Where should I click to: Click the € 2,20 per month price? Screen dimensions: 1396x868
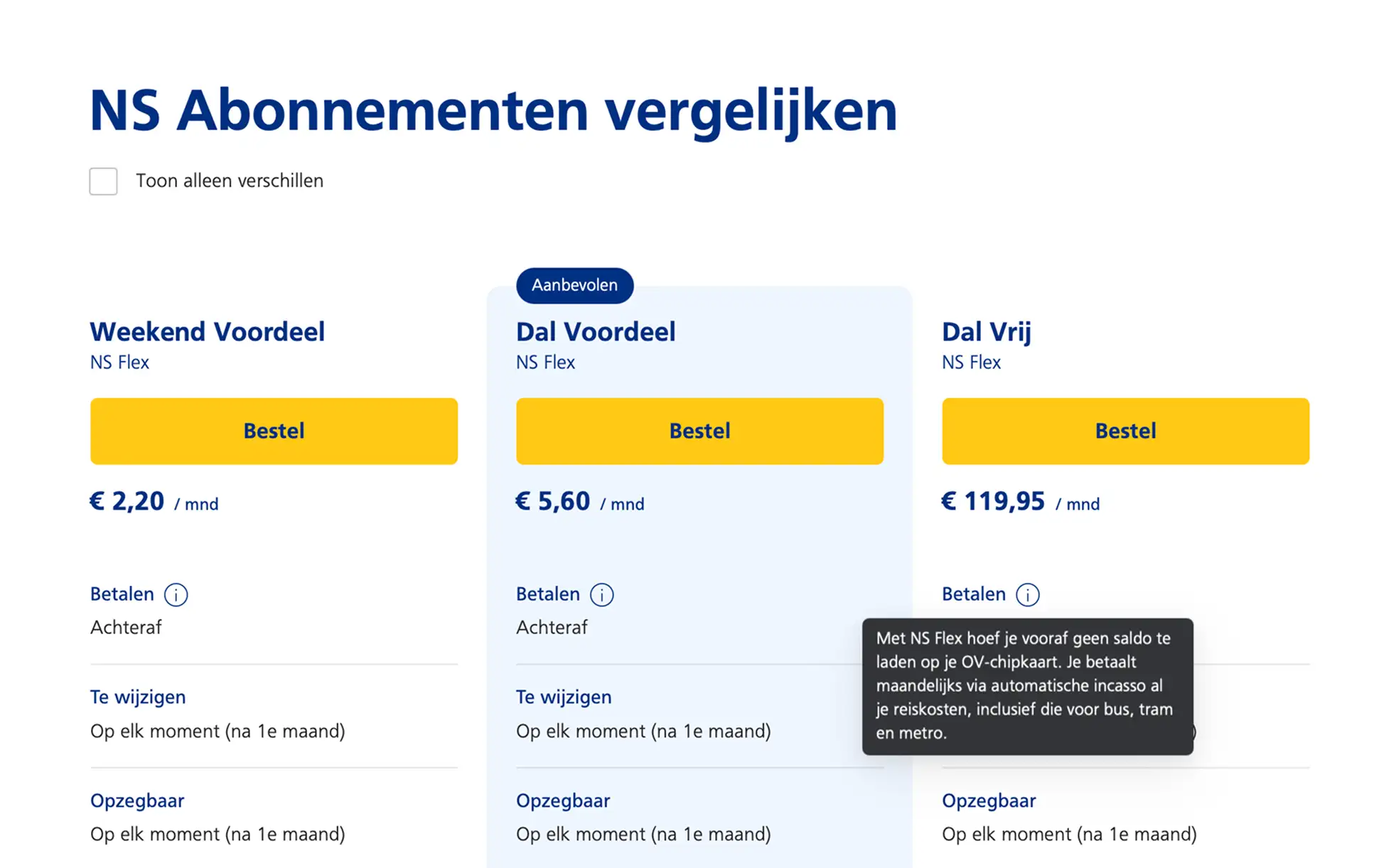tap(154, 502)
